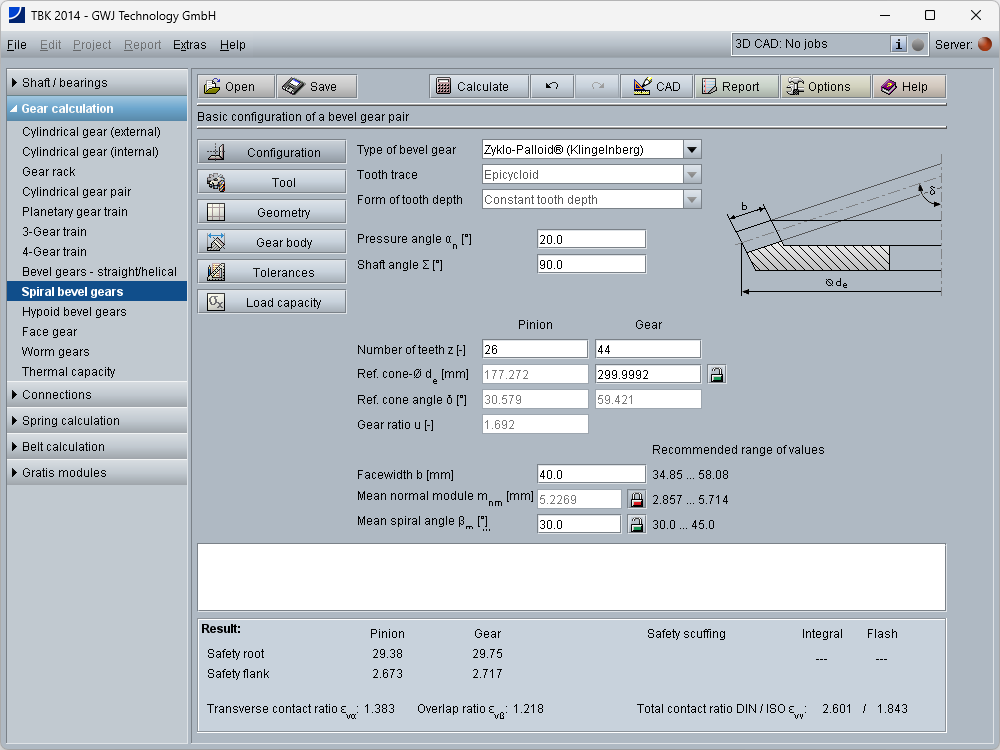Switch to the Geometry page
The image size is (1000, 750).
pyautogui.click(x=272, y=212)
